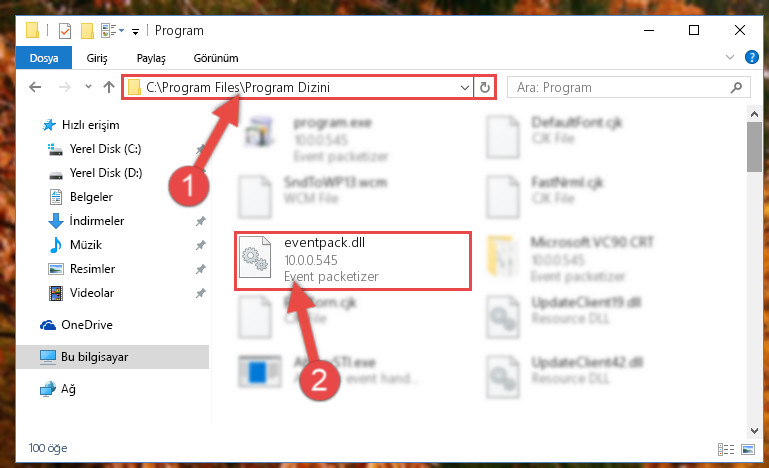Refresh the current folder view
The height and width of the screenshot is (468, 769).
point(485,87)
